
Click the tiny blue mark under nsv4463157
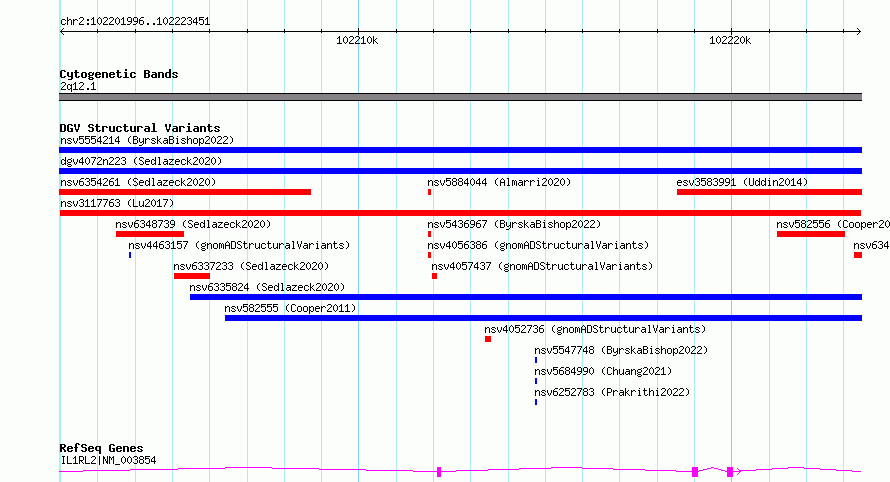130,255
